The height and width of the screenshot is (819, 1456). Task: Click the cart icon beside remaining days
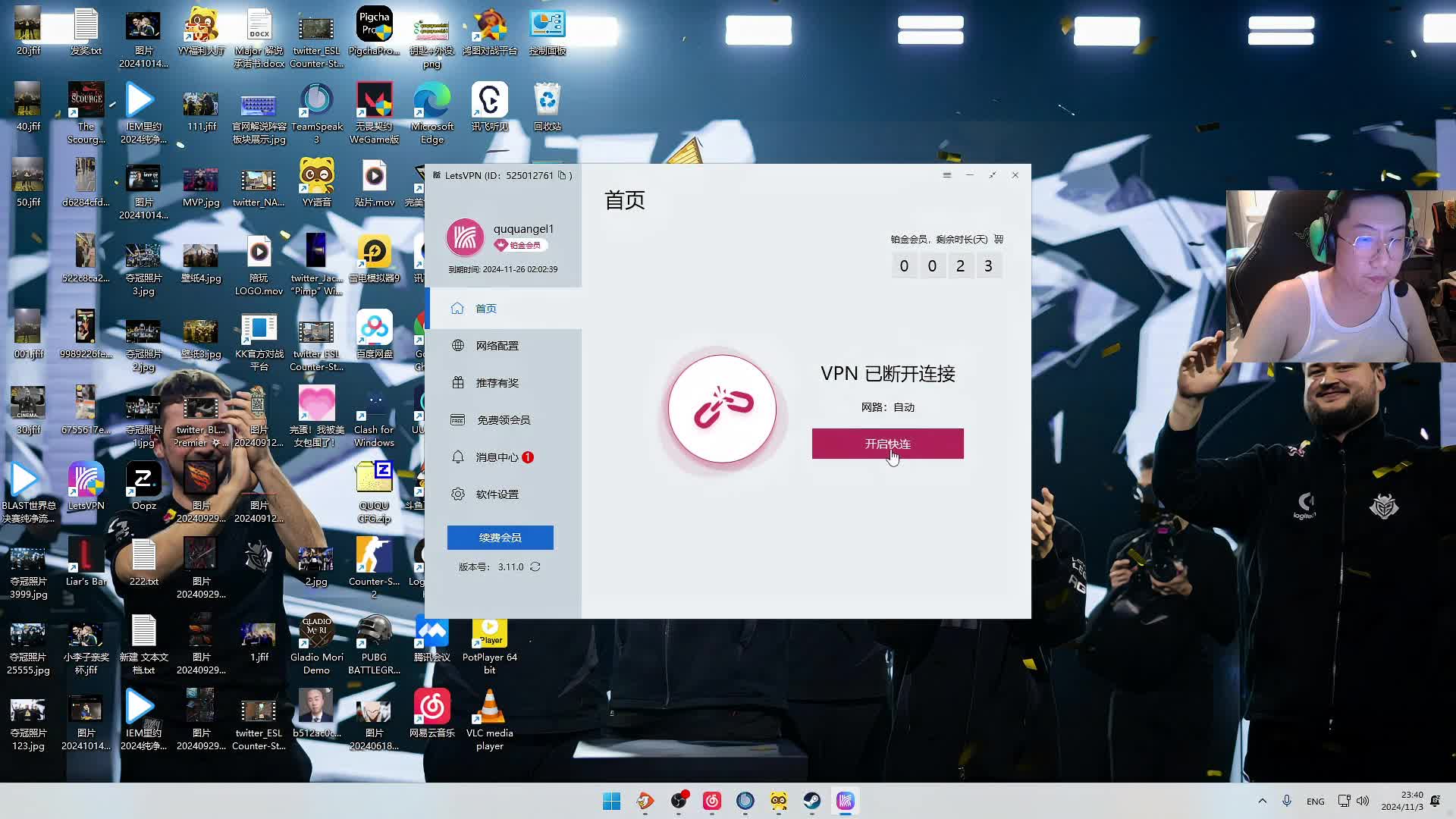[999, 239]
